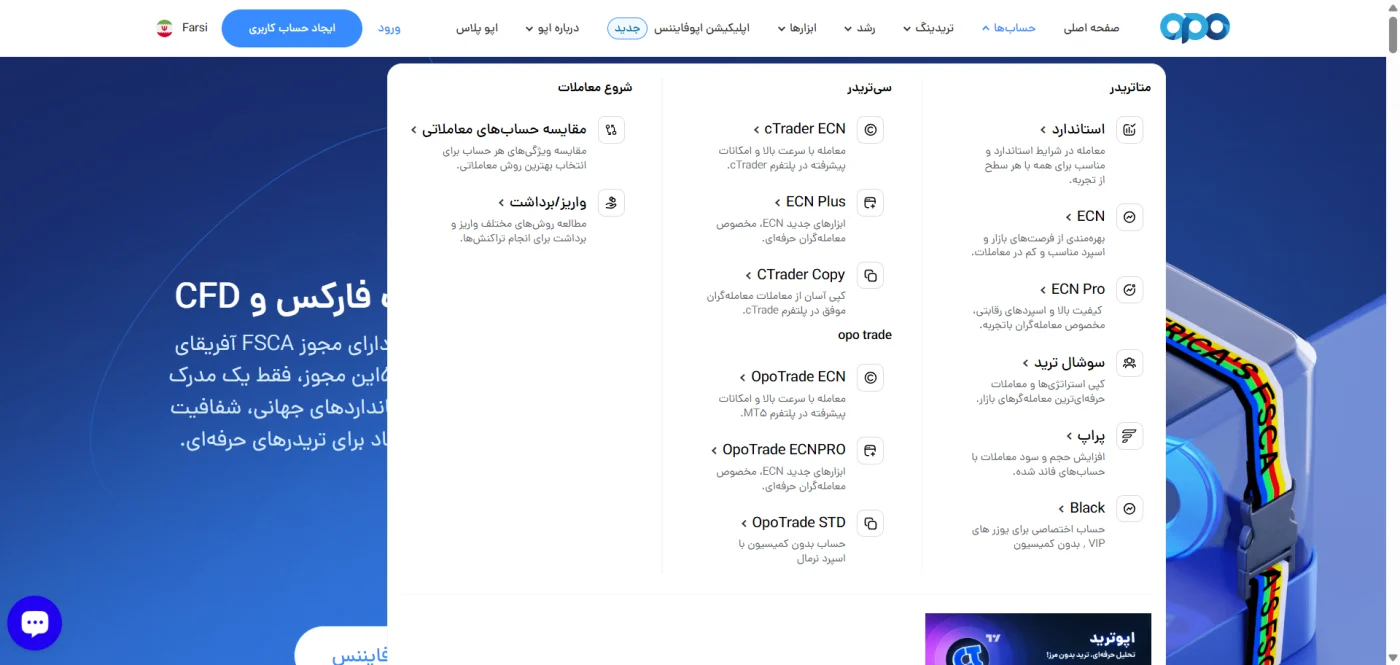
Task: Click the Iran flag language icon
Action: (x=165, y=28)
